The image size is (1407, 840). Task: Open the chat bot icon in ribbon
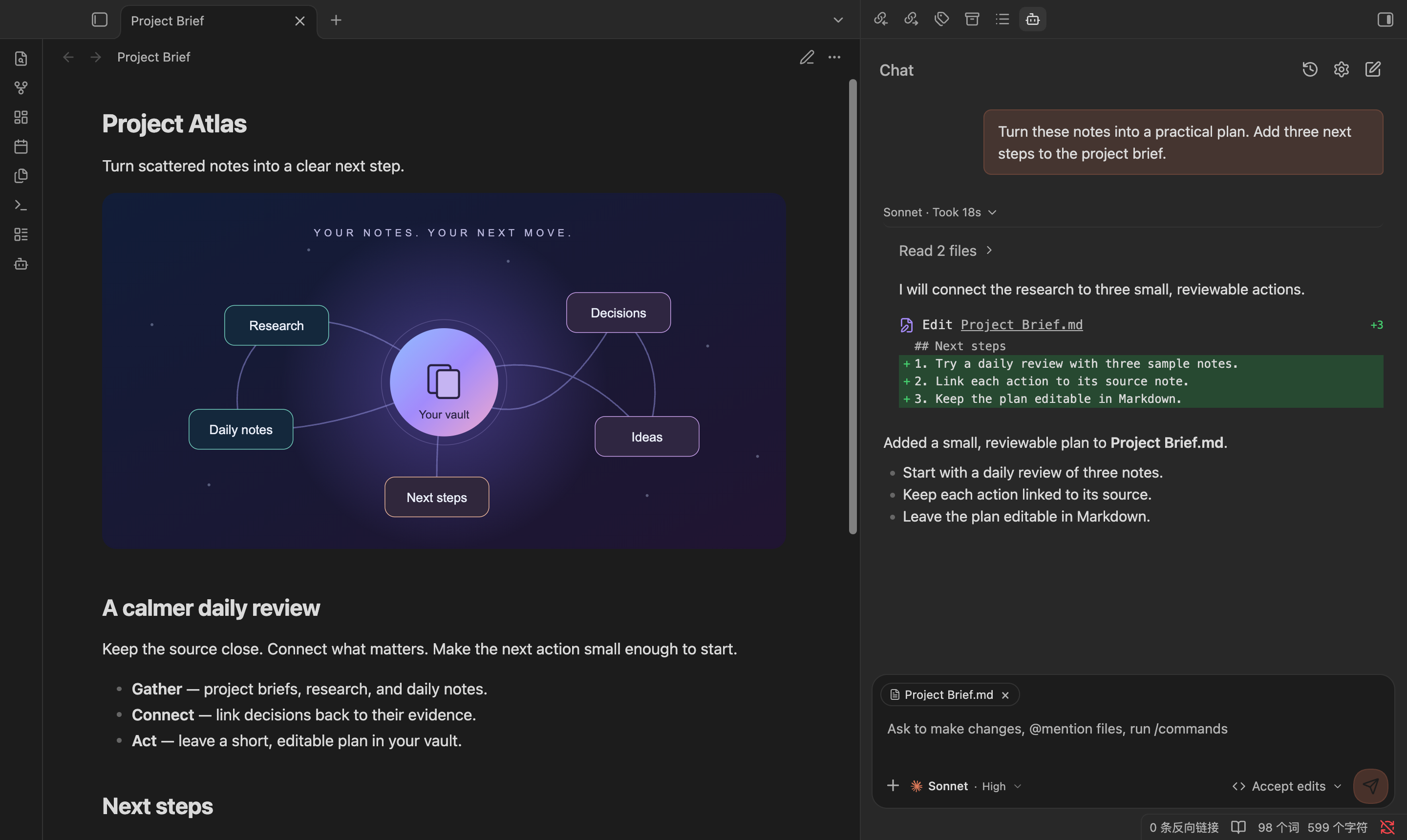(x=21, y=264)
